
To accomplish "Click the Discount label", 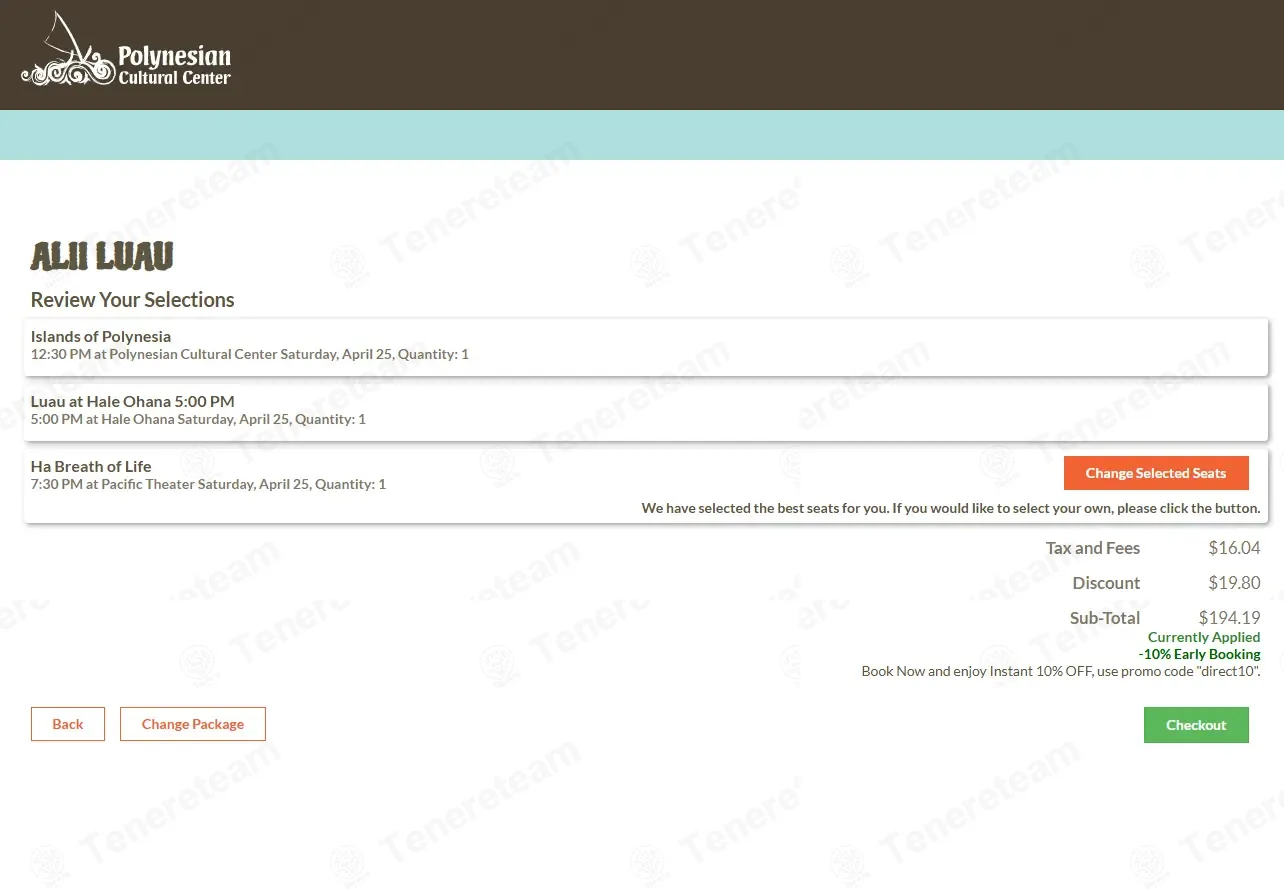I will pos(1106,583).
